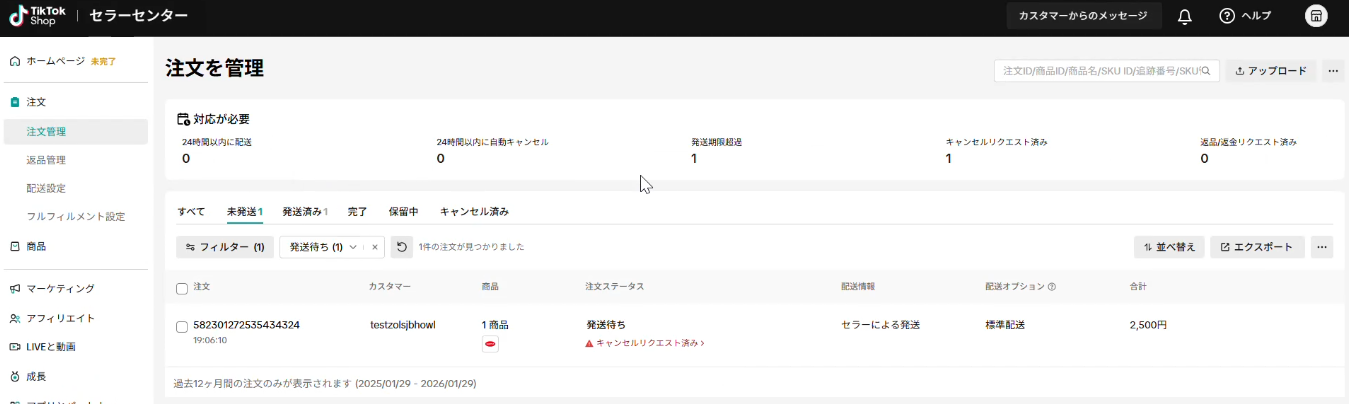Click the エクスポート button
The height and width of the screenshot is (404, 1349).
tap(1257, 247)
